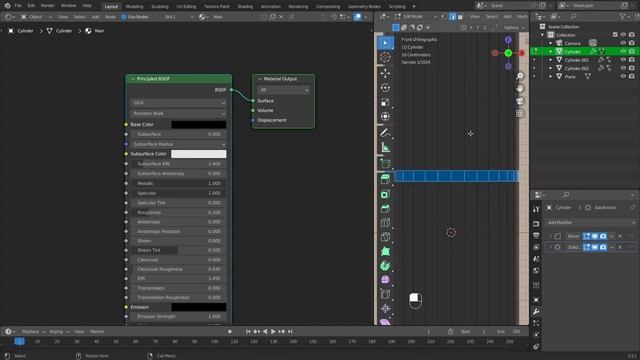
Task: Open the Modifiers wrench properties tab
Action: click(536, 312)
